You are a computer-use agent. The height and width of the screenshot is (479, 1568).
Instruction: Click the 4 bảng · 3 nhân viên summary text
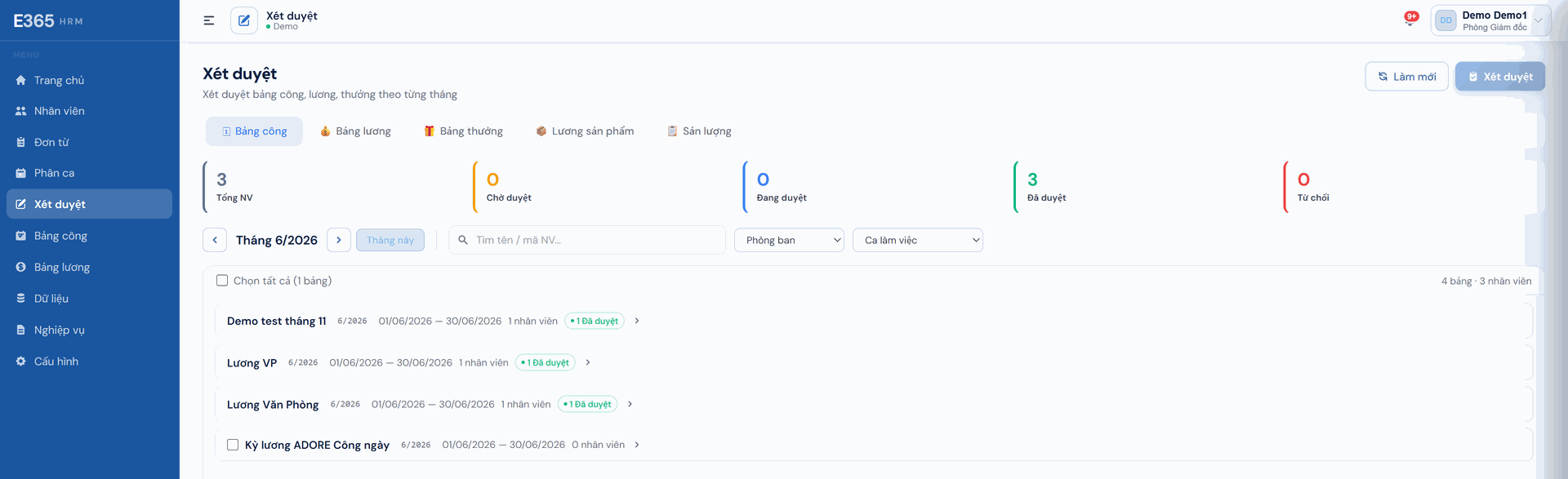[1486, 281]
